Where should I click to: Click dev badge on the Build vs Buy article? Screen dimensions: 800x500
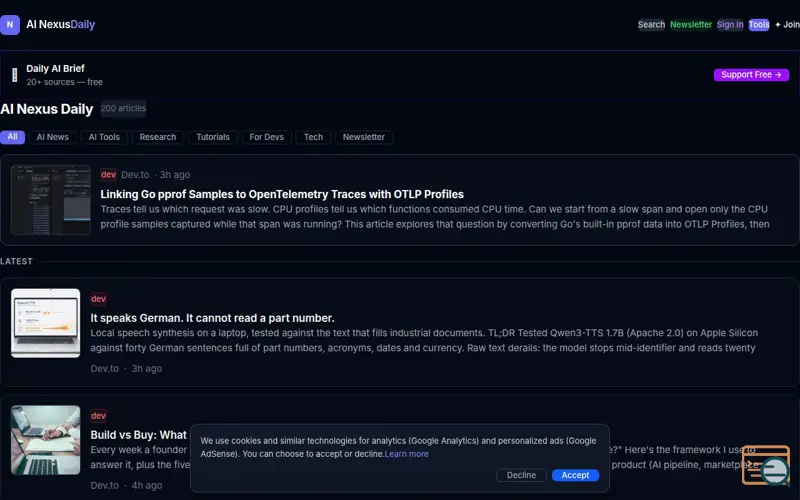98,416
